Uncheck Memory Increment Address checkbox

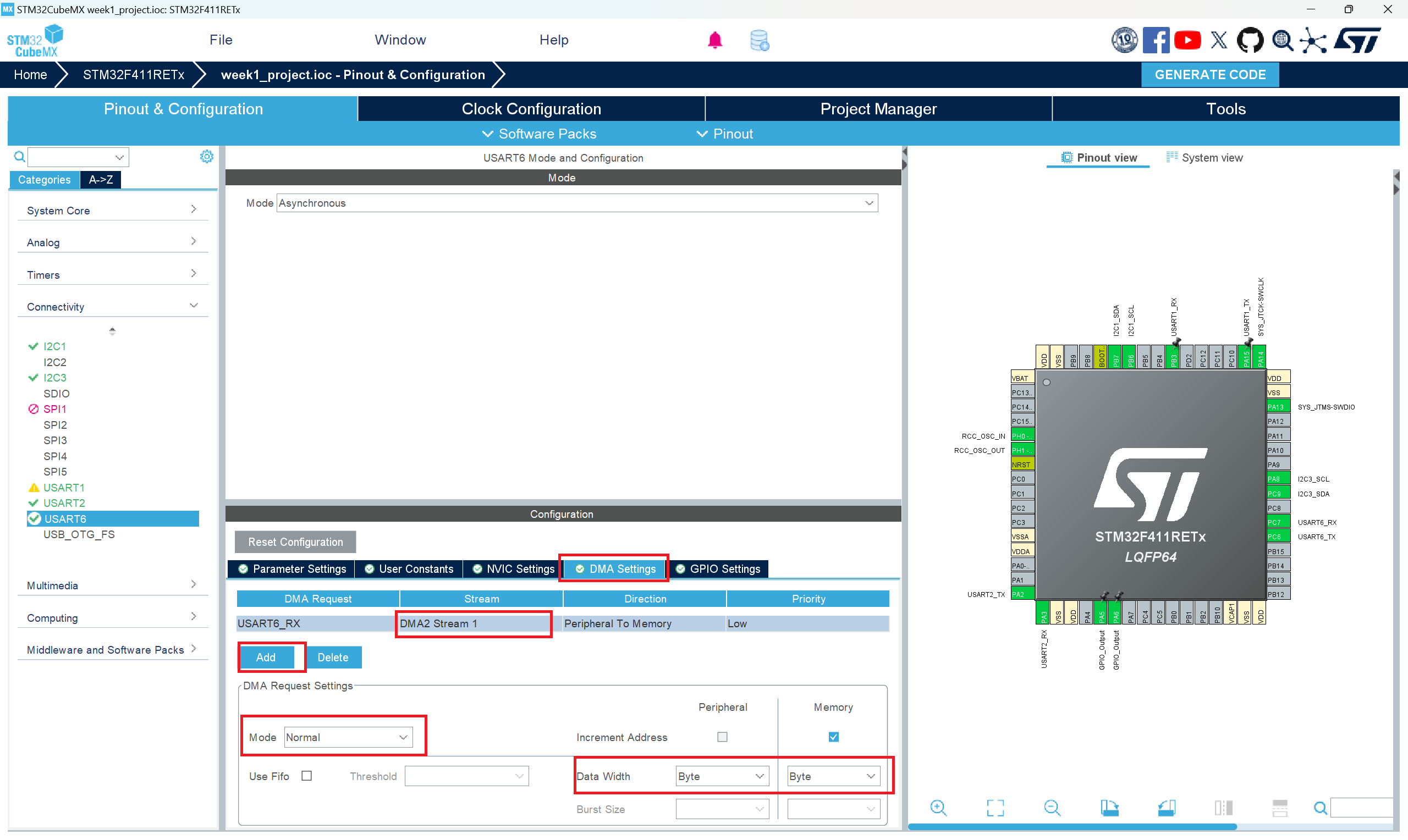tap(833, 737)
